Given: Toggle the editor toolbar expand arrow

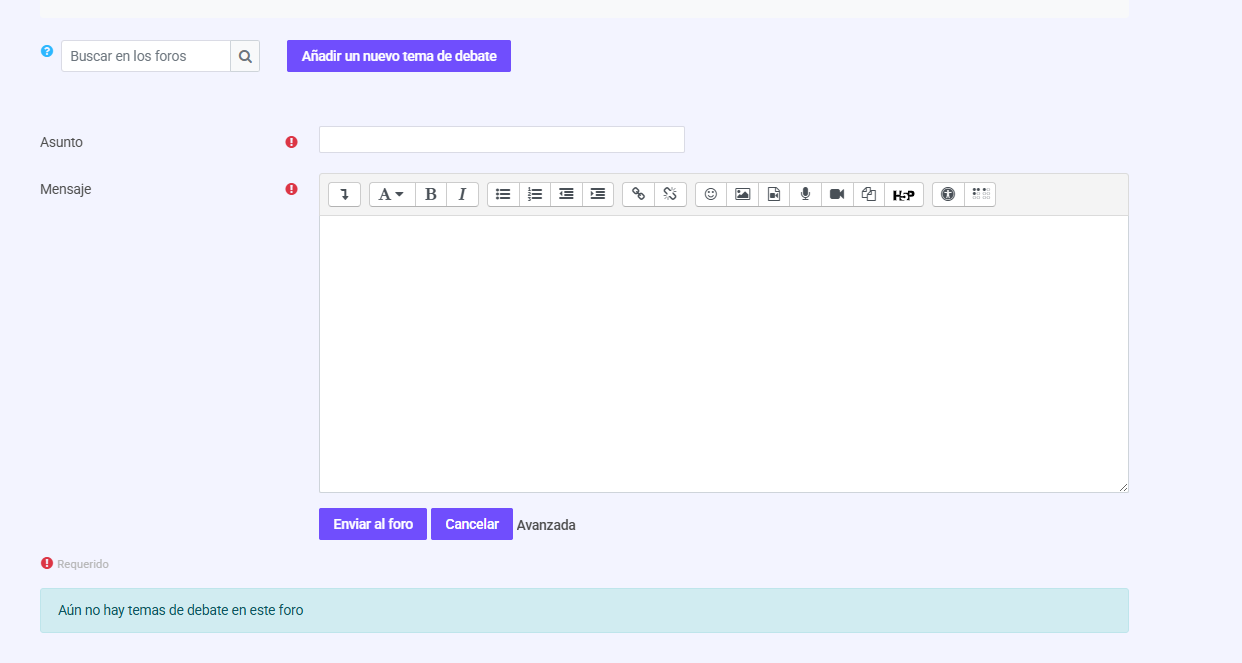Looking at the screenshot, I should pos(344,194).
